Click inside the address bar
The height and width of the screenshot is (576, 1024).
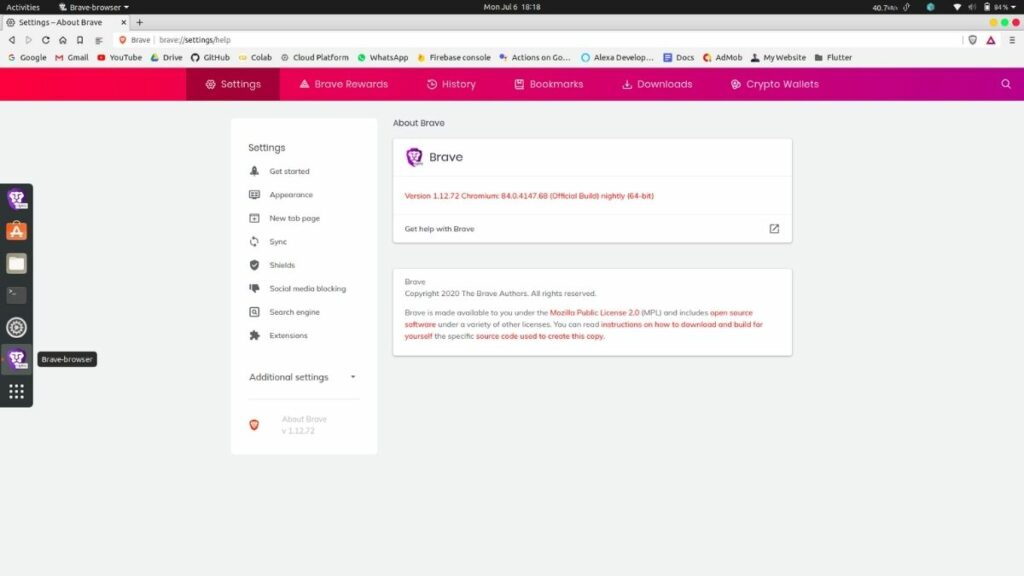click(x=300, y=41)
